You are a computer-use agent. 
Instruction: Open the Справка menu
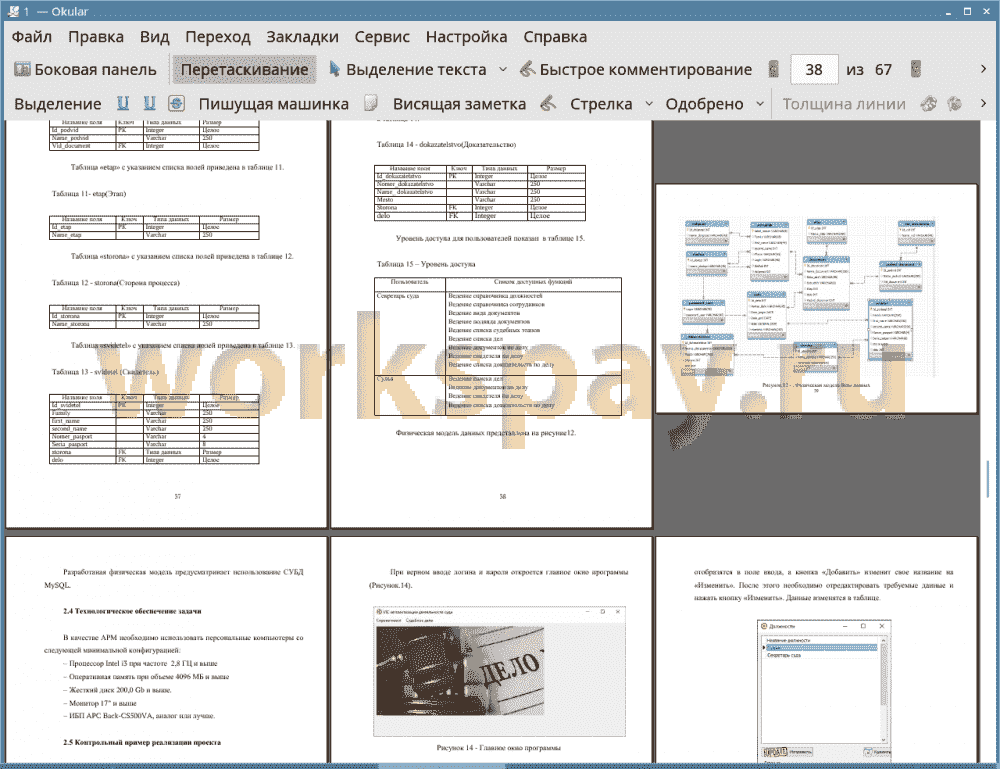555,37
